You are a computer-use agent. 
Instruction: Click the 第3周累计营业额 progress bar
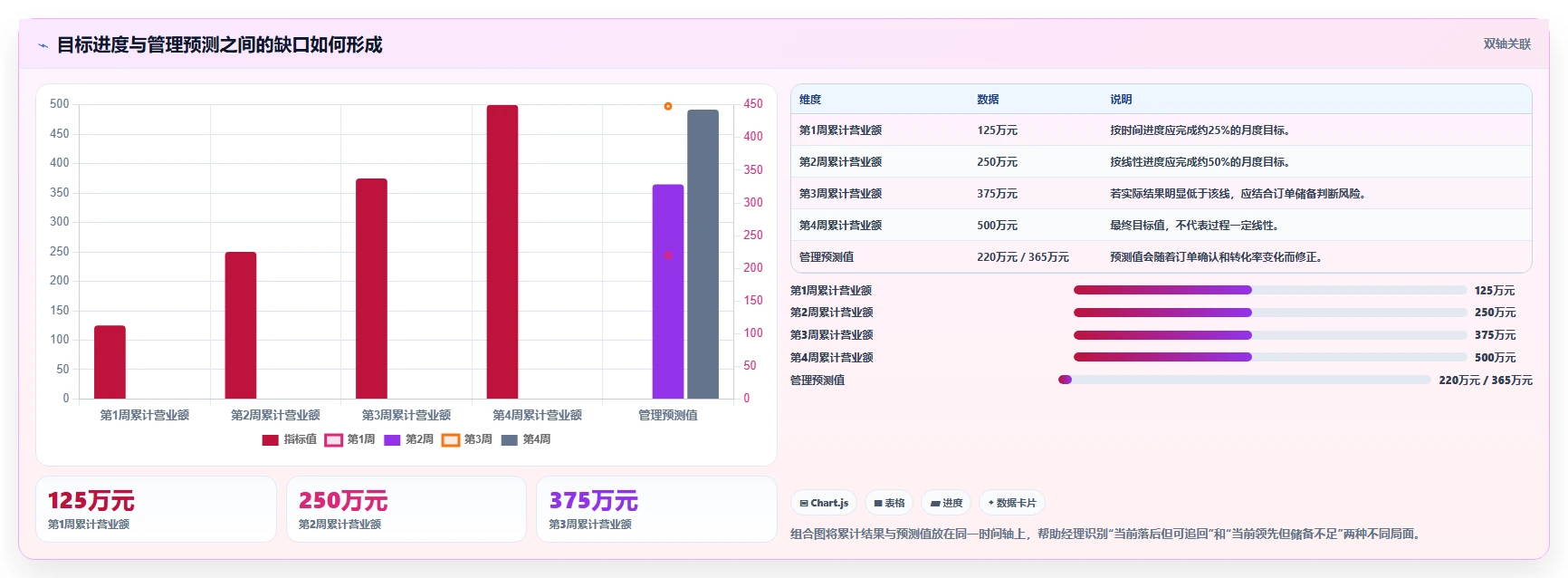click(1270, 334)
